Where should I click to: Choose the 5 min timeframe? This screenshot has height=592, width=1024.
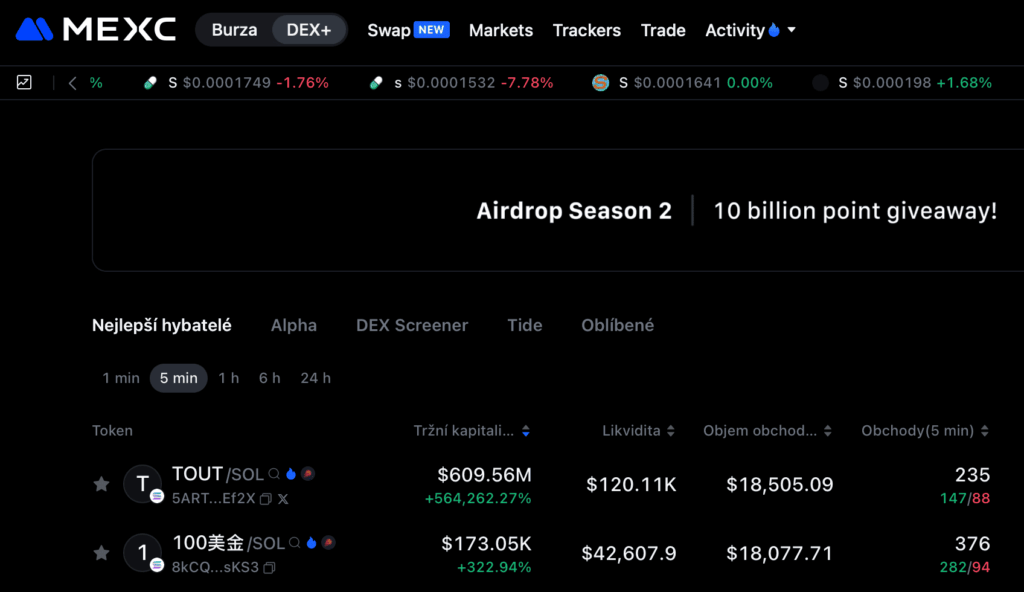point(178,378)
